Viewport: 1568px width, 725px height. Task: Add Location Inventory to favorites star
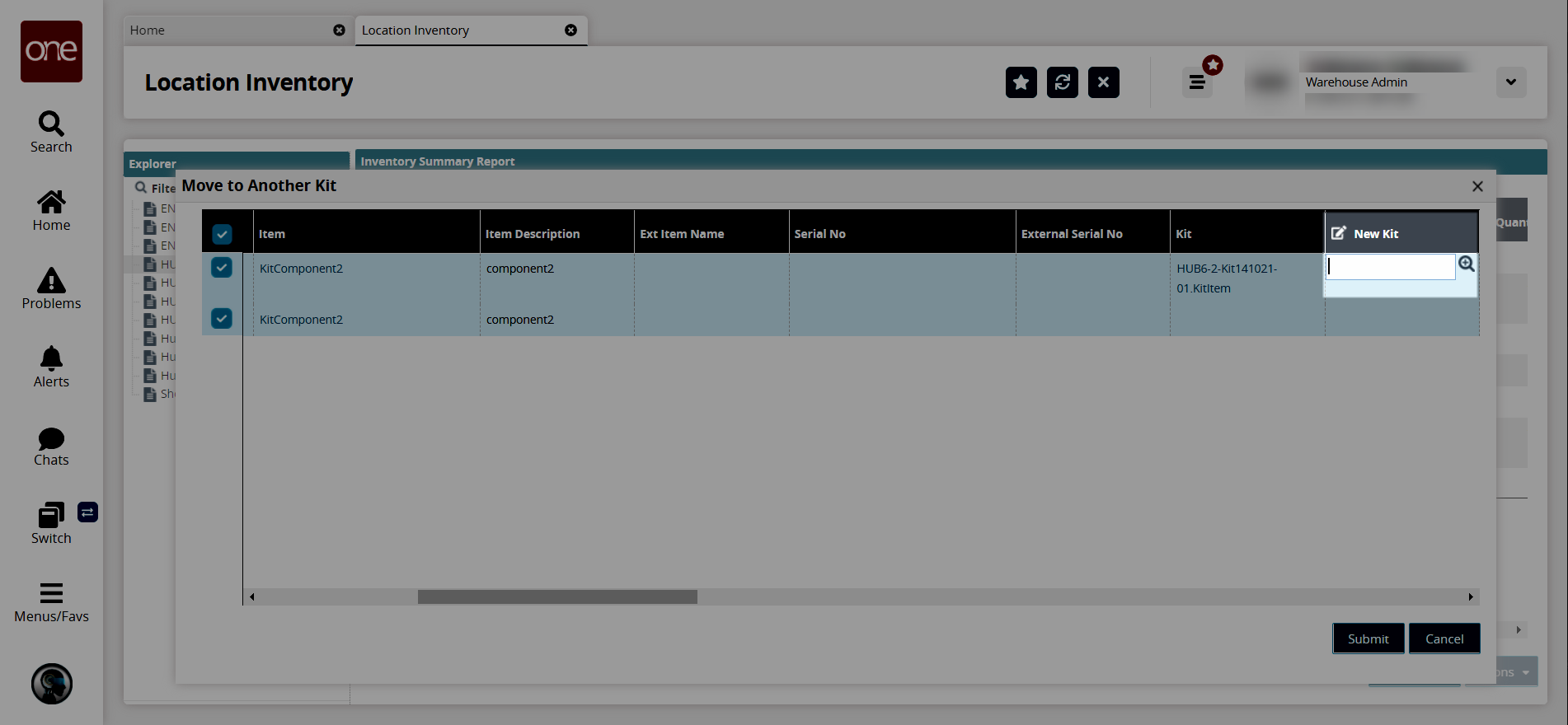(x=1021, y=82)
